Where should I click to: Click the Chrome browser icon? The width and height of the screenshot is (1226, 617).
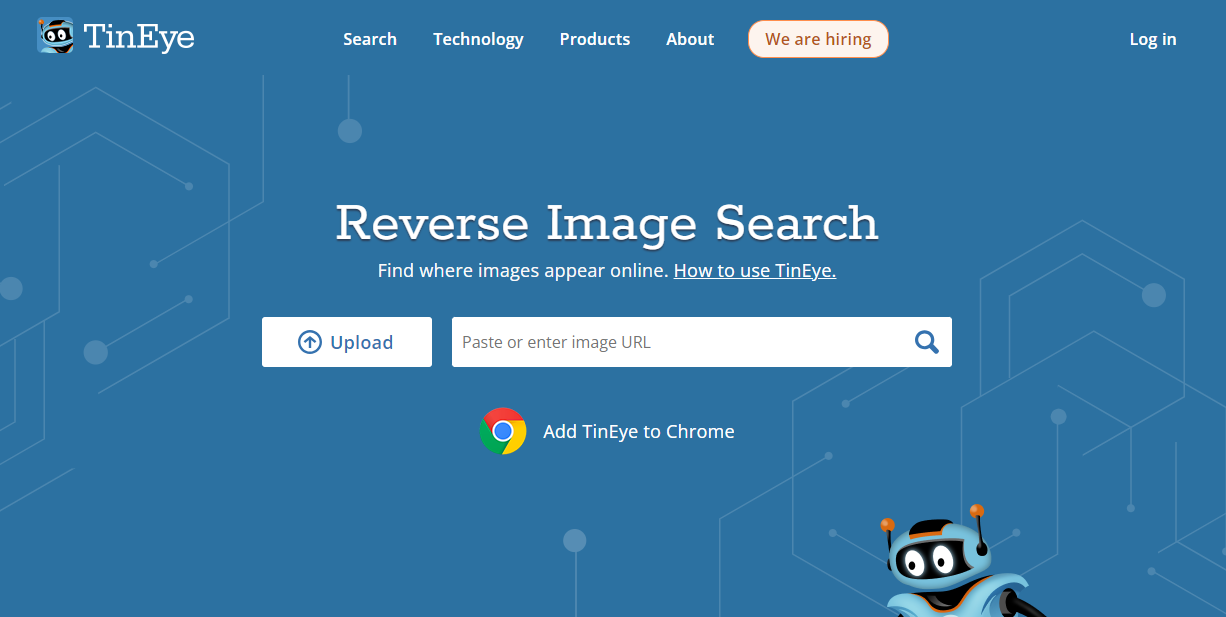[x=503, y=431]
